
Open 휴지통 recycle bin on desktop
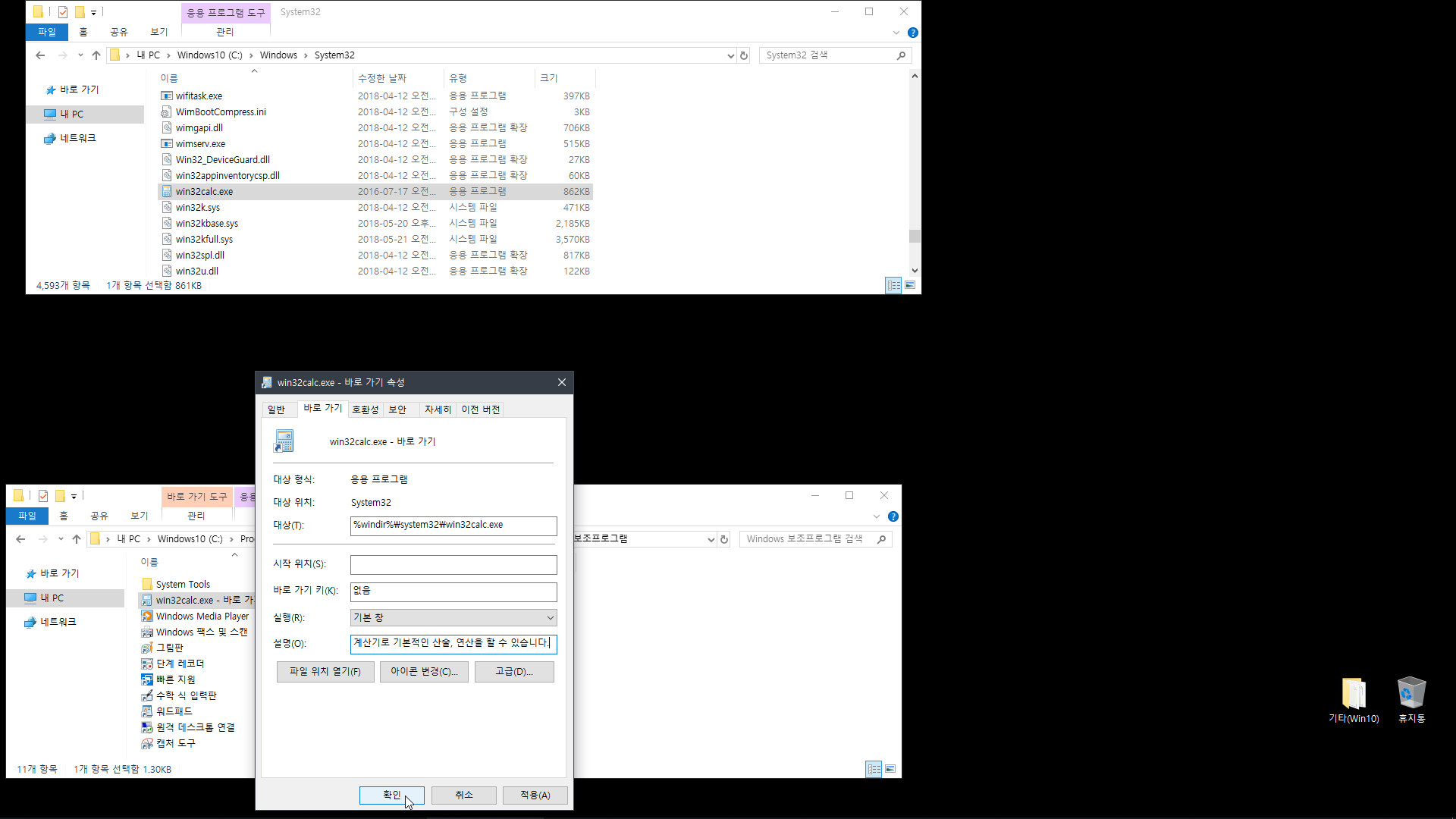(x=1411, y=699)
